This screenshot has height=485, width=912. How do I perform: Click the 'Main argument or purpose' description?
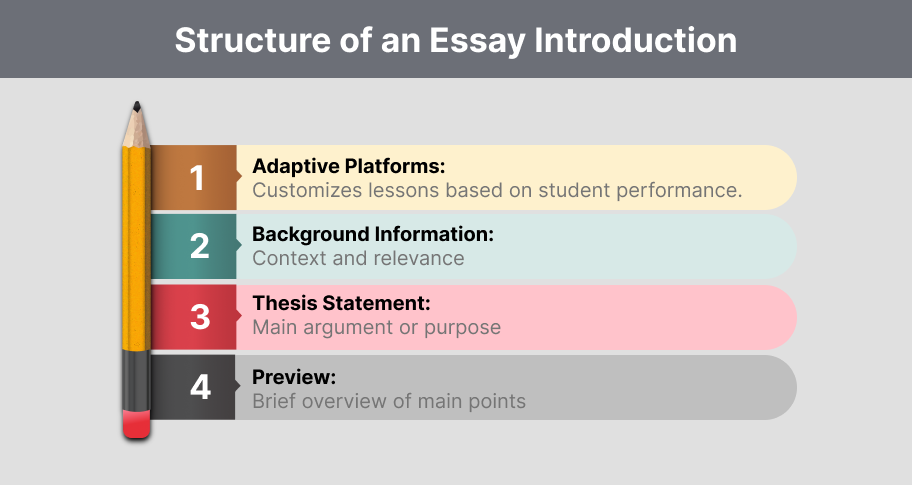coord(376,327)
